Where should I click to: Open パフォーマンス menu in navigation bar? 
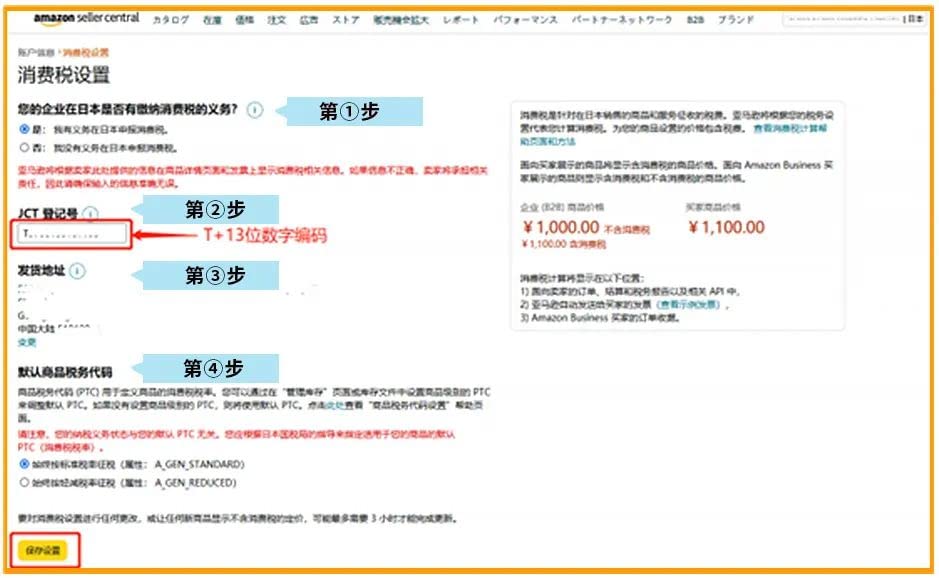(x=526, y=20)
